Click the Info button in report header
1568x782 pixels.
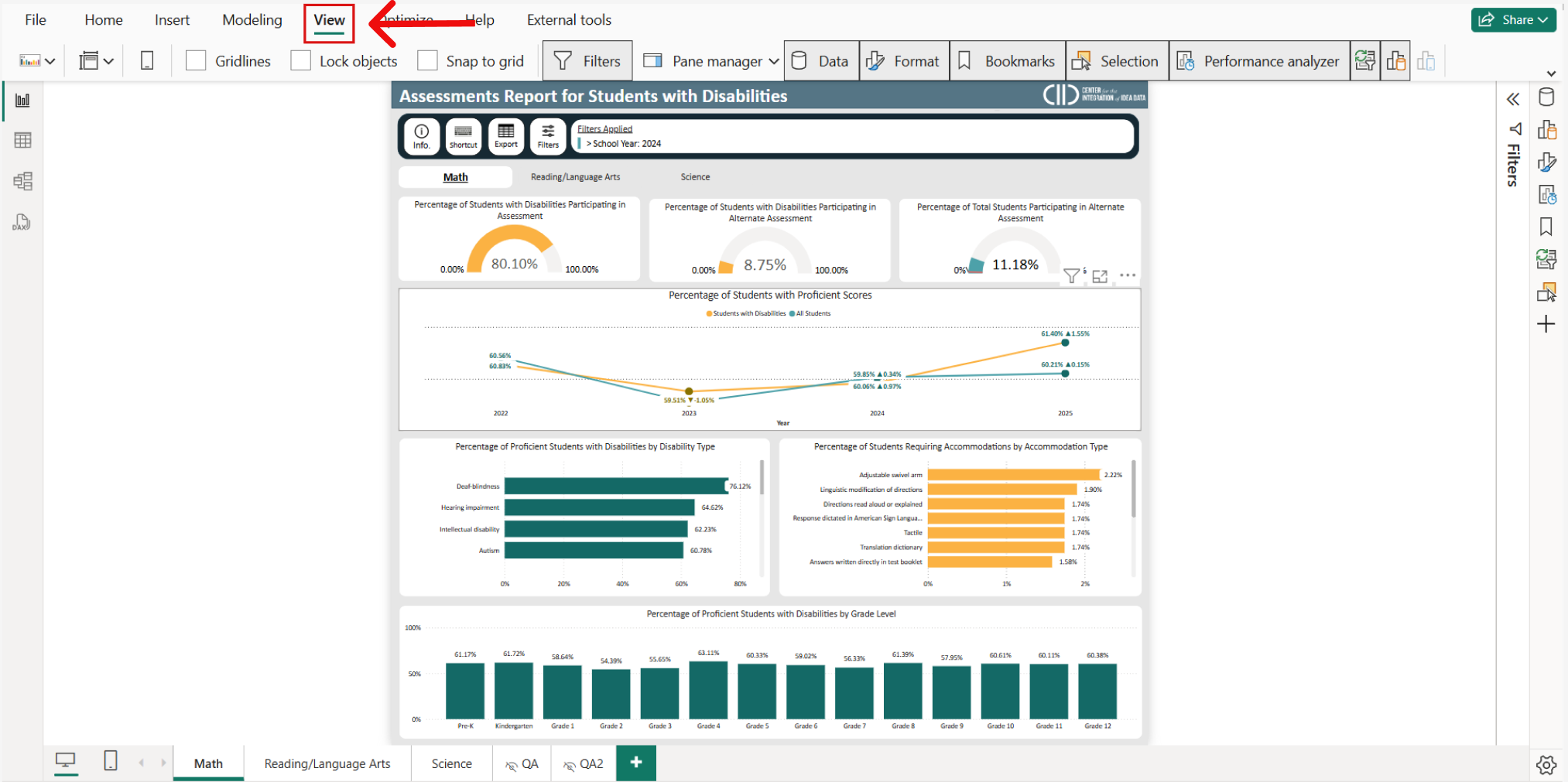click(x=421, y=136)
